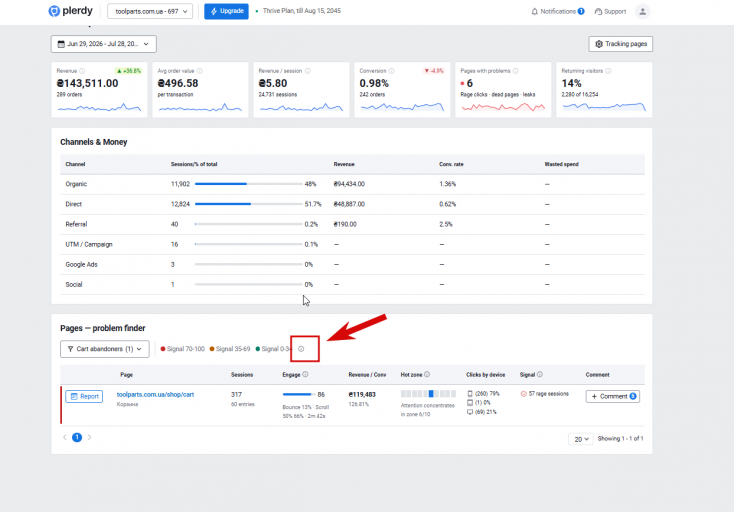Click info icon next to Engage column

pyautogui.click(x=305, y=374)
